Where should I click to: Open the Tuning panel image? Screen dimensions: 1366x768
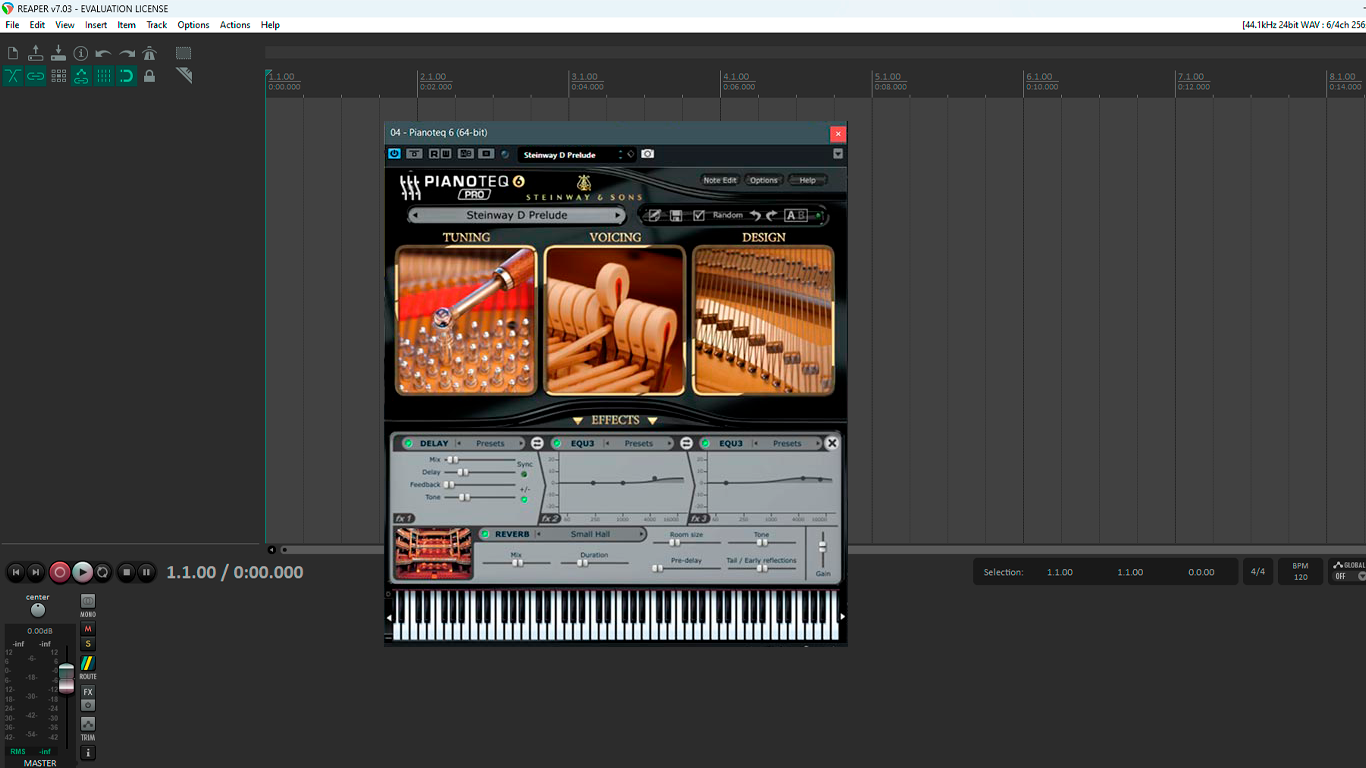pos(466,320)
